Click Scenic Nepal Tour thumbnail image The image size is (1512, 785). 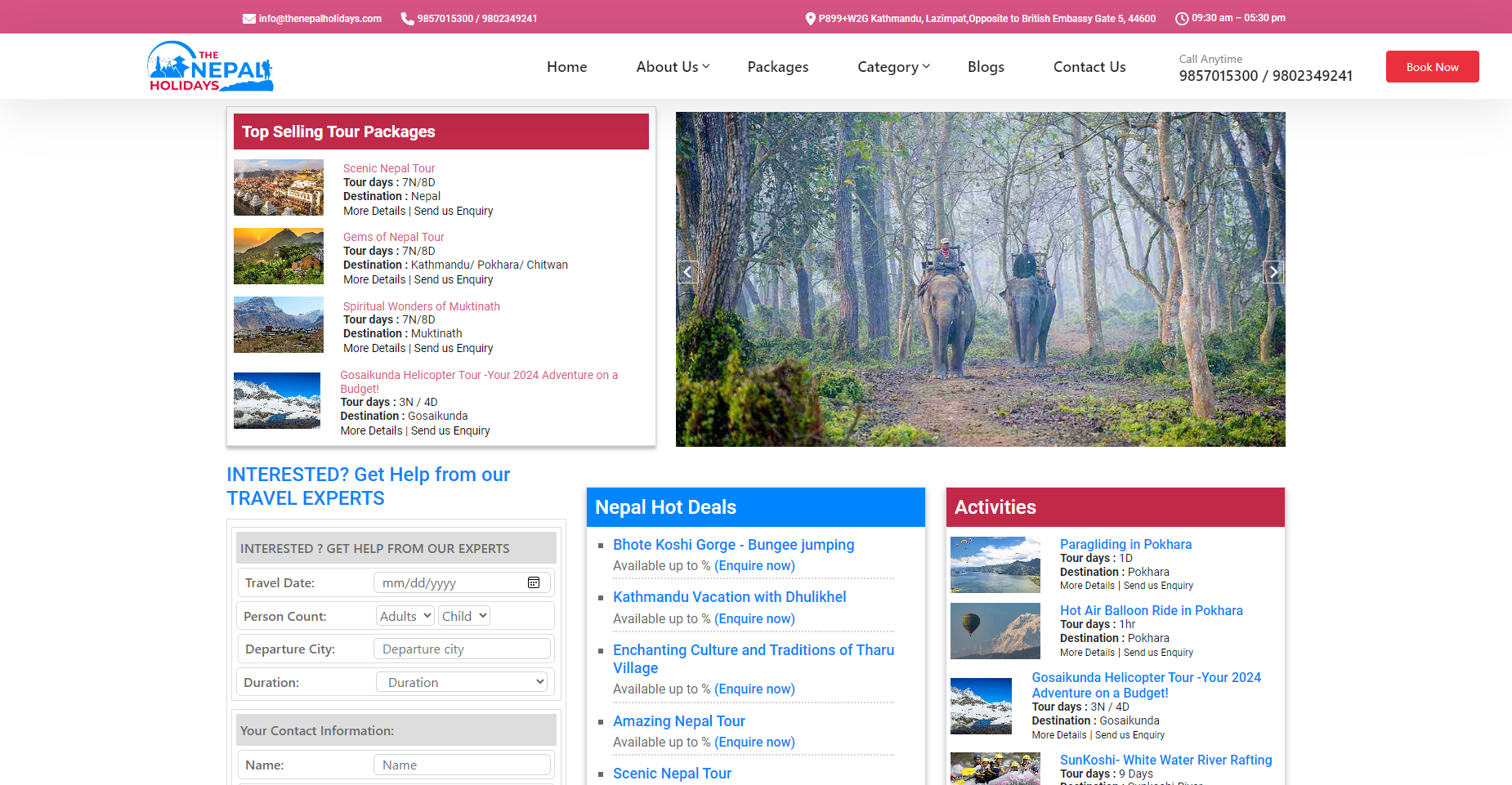pos(279,188)
